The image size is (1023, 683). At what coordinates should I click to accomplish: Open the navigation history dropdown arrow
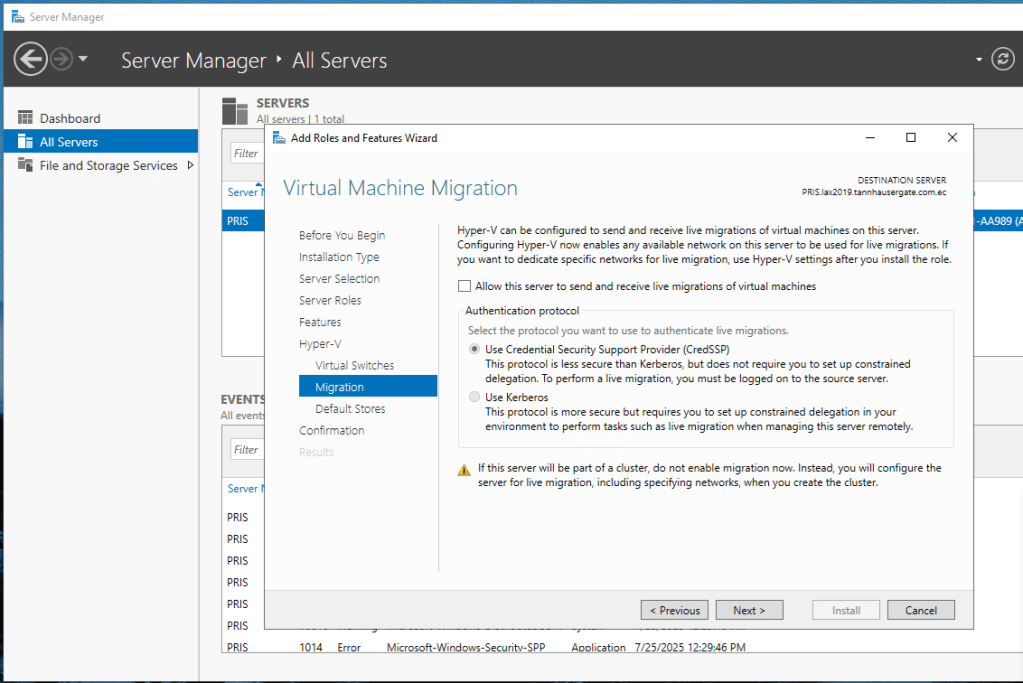(83, 60)
